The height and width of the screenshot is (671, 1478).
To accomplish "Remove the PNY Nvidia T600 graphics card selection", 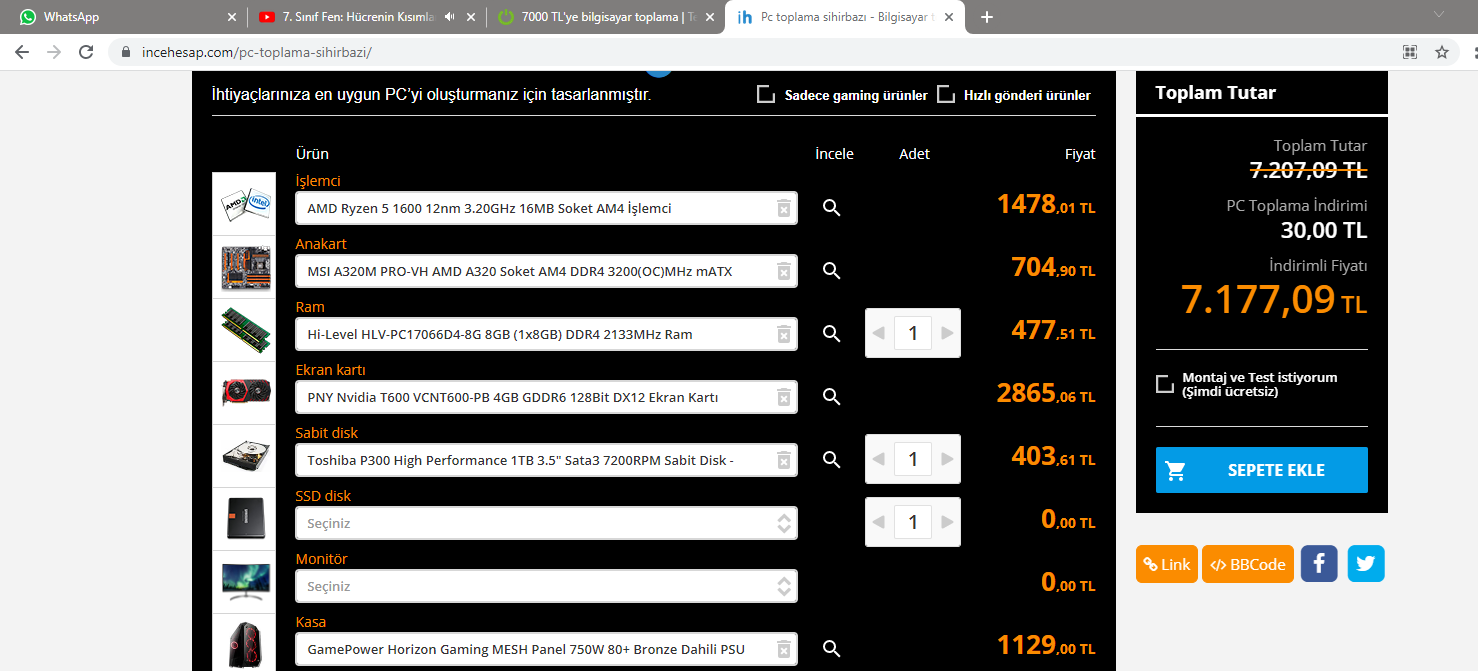I will tap(784, 397).
